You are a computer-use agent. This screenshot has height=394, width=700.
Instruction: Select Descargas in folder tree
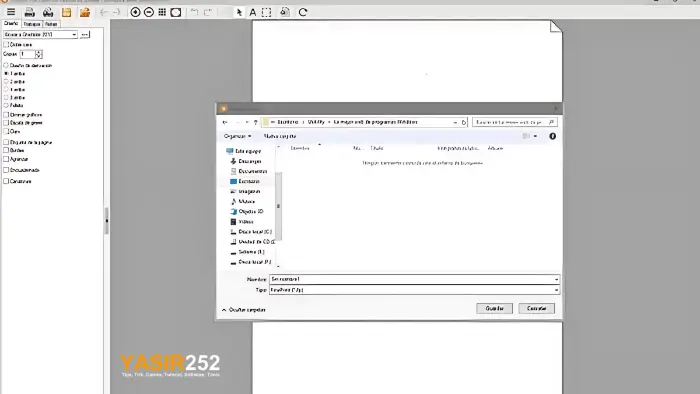(x=246, y=161)
